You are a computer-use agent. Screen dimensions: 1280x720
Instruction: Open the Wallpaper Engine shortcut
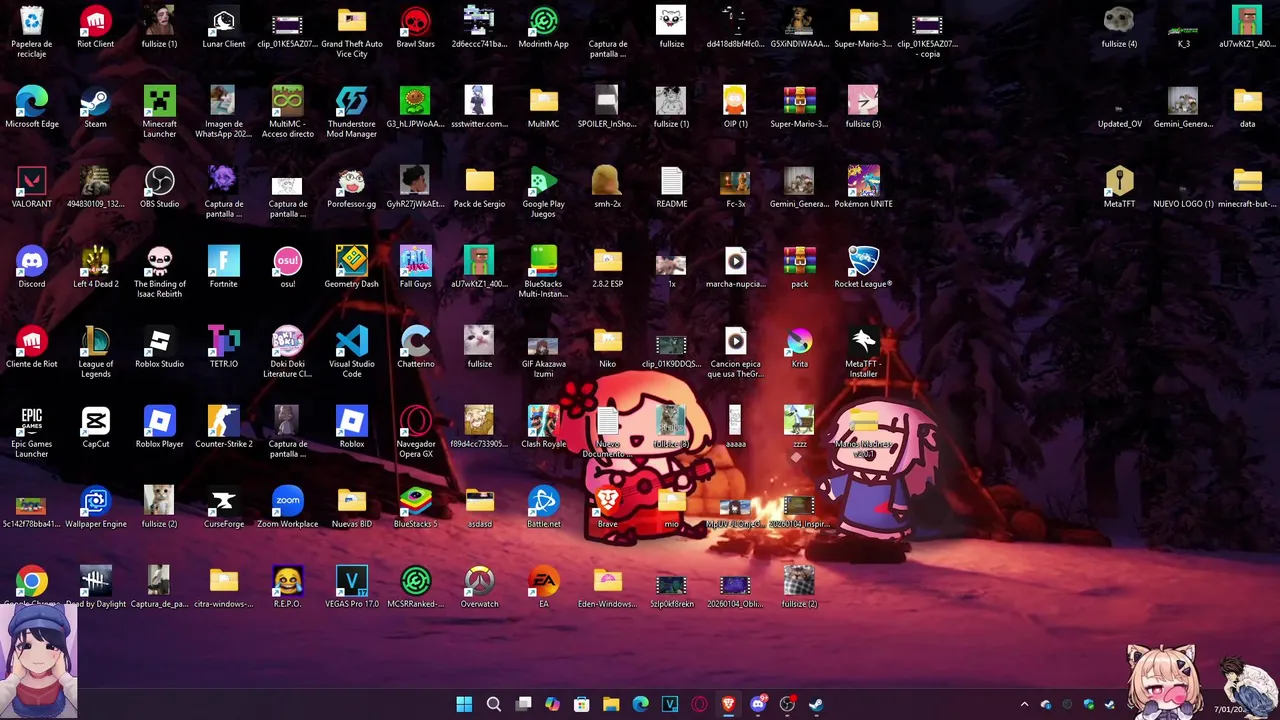click(96, 502)
